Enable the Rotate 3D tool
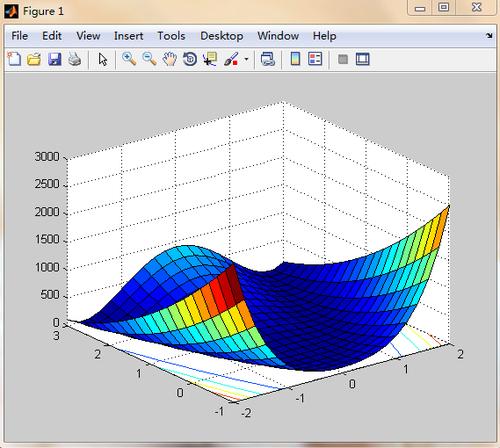This screenshot has height=448, width=500. [190, 59]
